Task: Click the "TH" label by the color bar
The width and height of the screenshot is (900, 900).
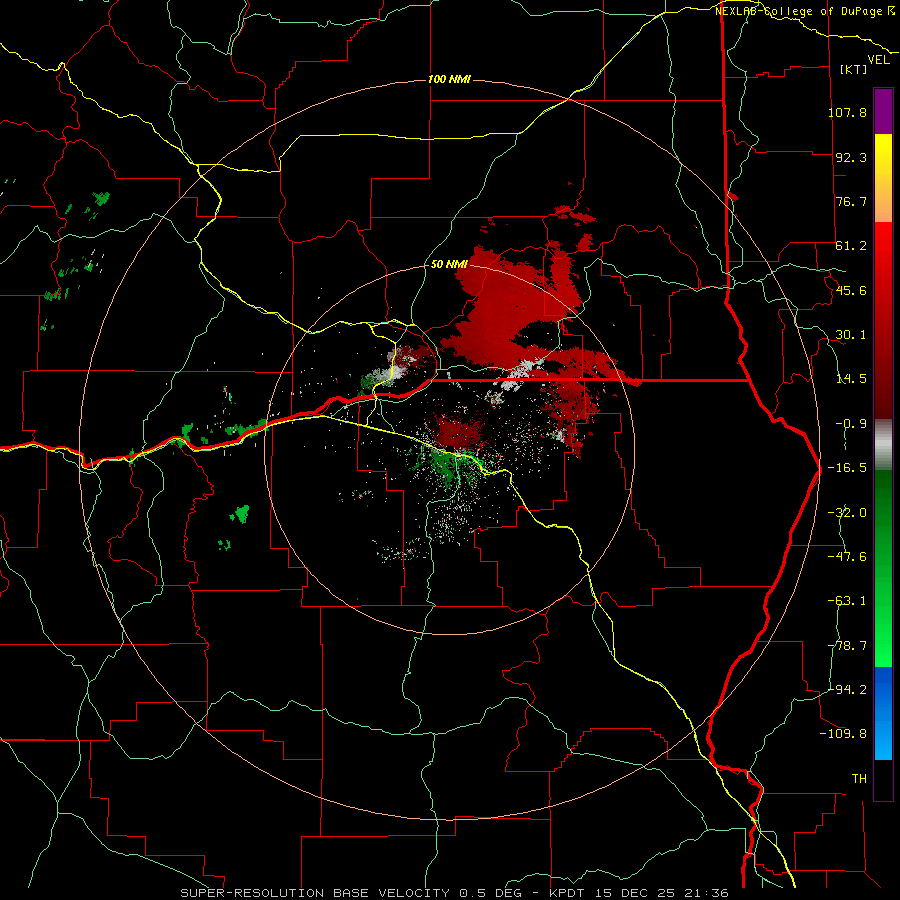Action: 859,779
